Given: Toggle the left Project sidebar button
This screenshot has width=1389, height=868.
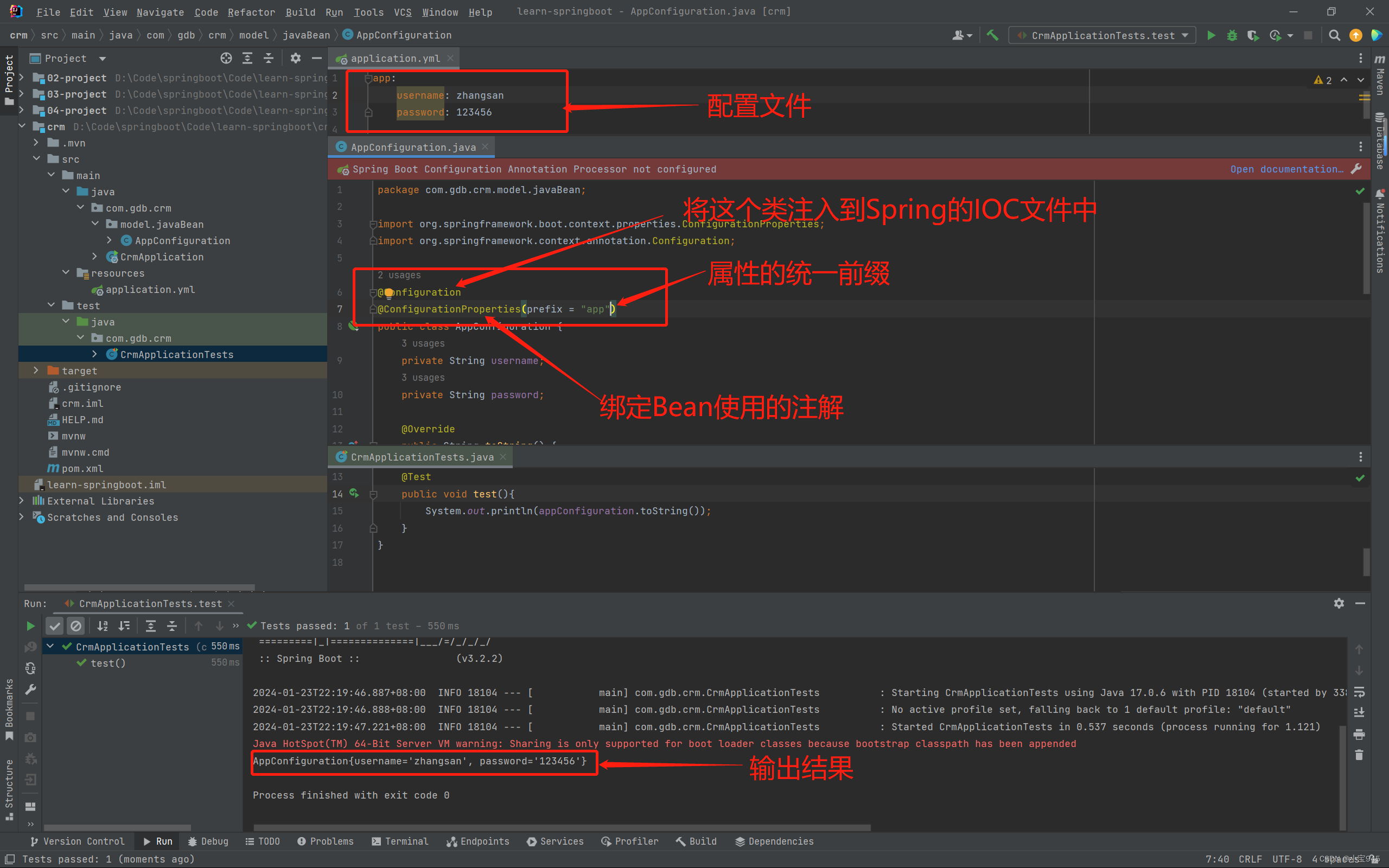Looking at the screenshot, I should (9, 80).
